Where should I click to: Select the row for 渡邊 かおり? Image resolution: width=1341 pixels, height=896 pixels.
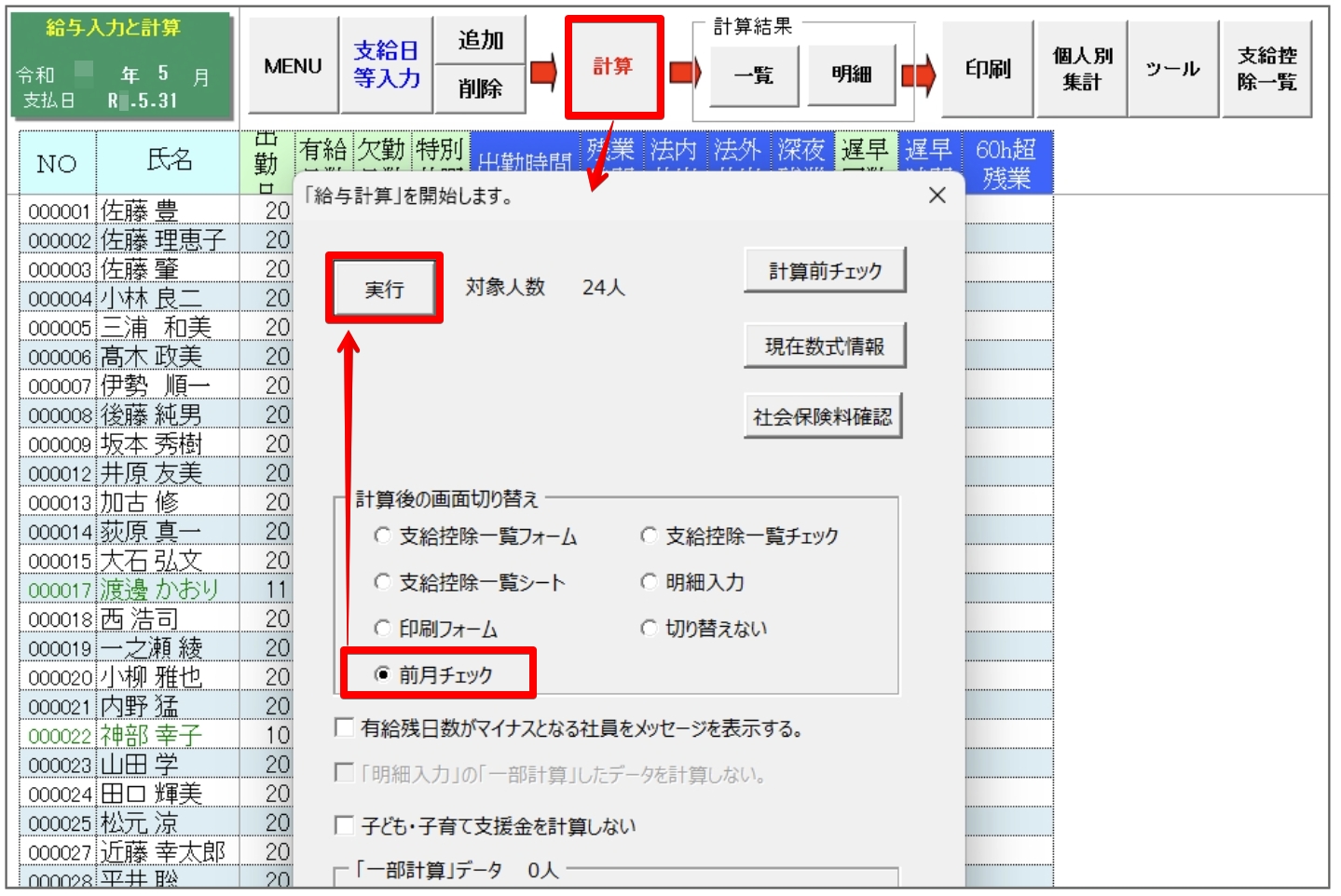coord(156,590)
